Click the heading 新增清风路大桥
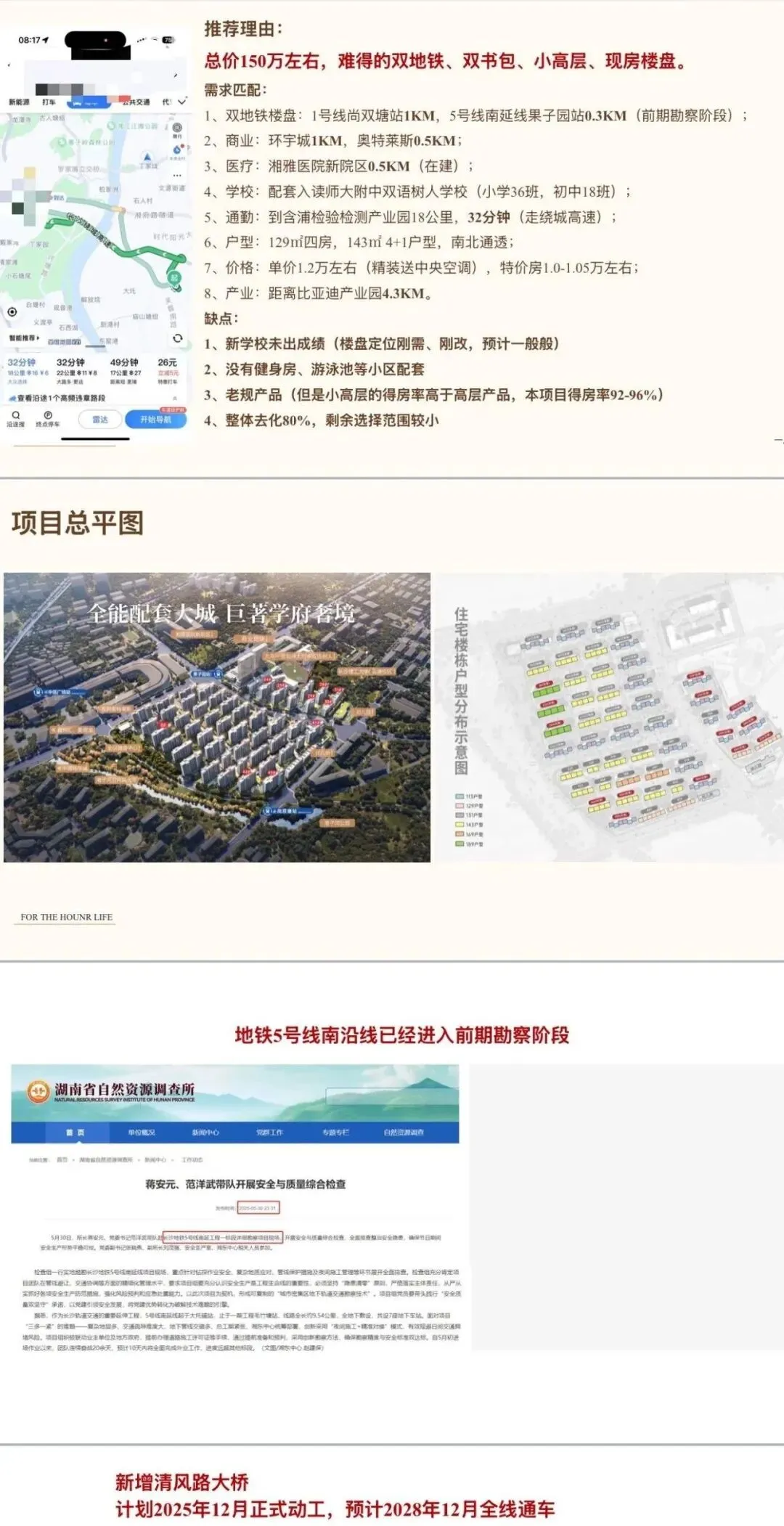The width and height of the screenshot is (784, 1526). pyautogui.click(x=182, y=1482)
